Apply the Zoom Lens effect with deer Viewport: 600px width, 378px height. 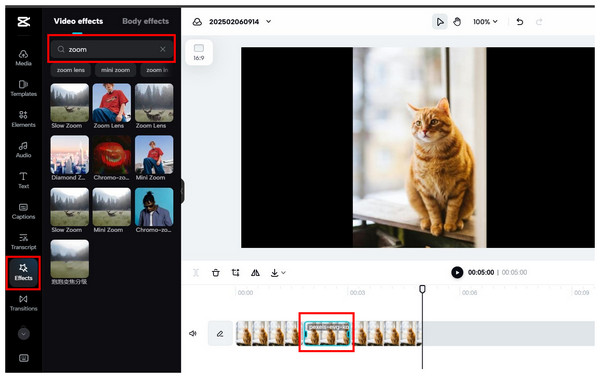[154, 103]
